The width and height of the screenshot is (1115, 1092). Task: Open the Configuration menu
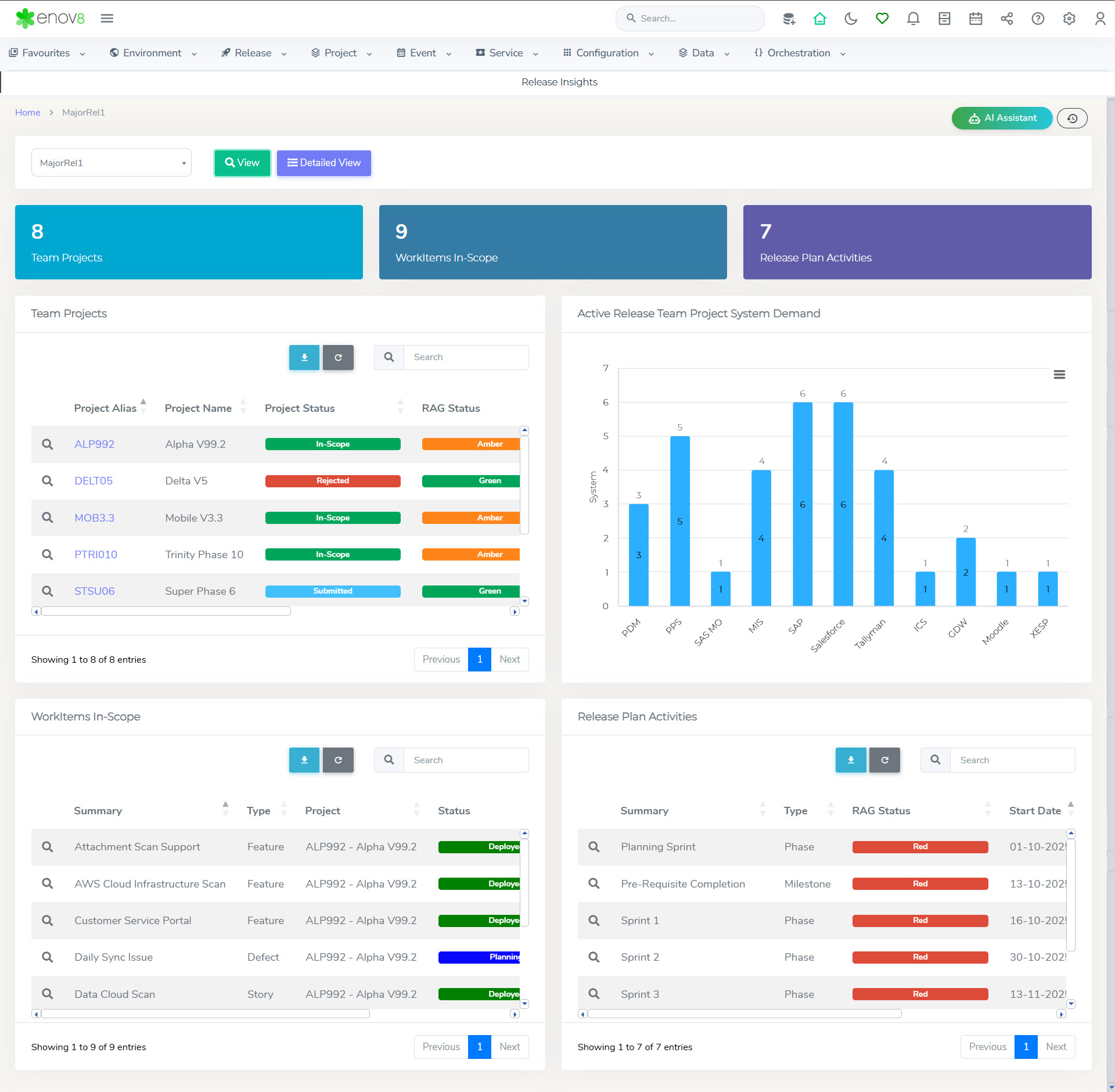[x=607, y=53]
